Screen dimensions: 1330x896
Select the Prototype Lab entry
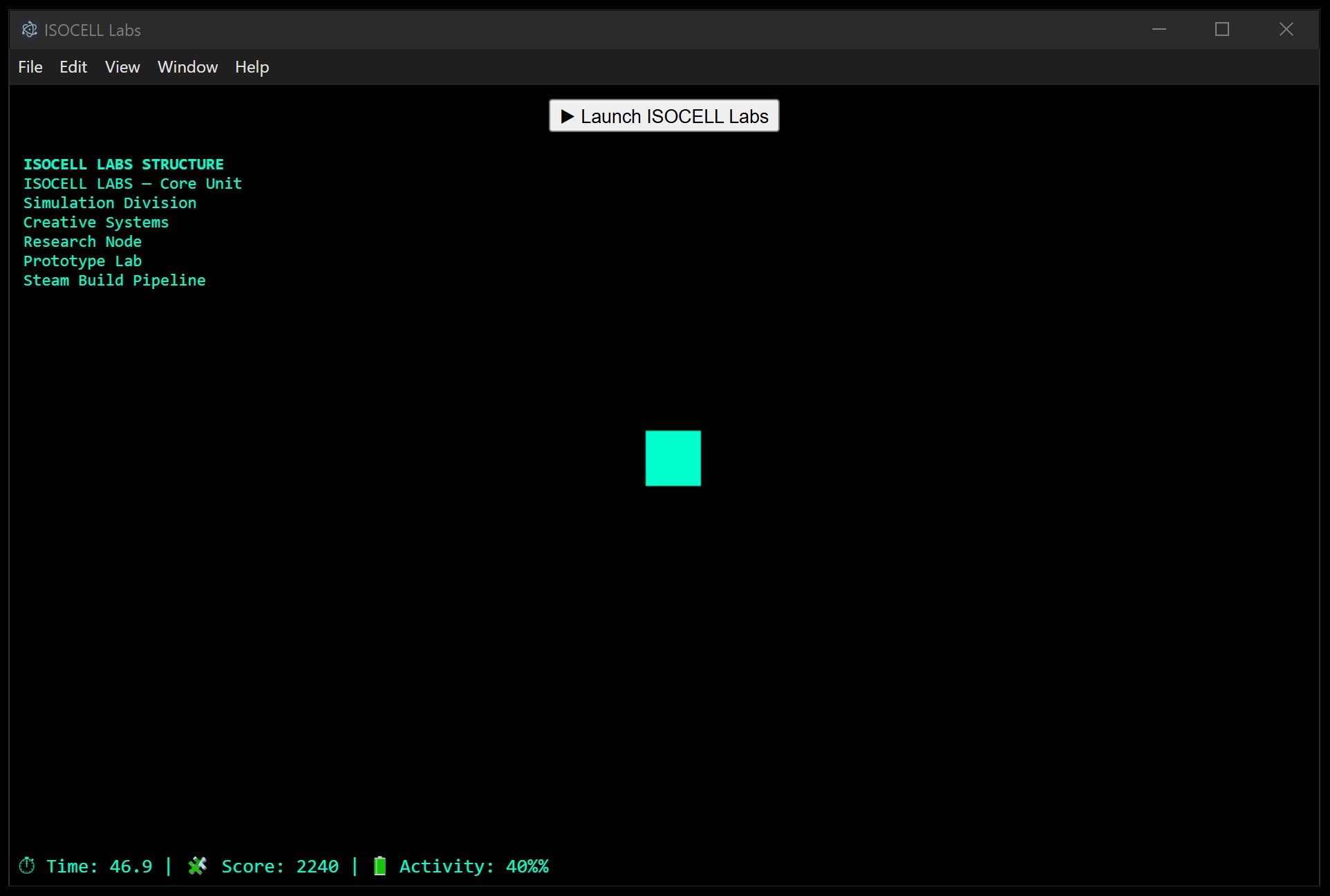click(x=82, y=261)
